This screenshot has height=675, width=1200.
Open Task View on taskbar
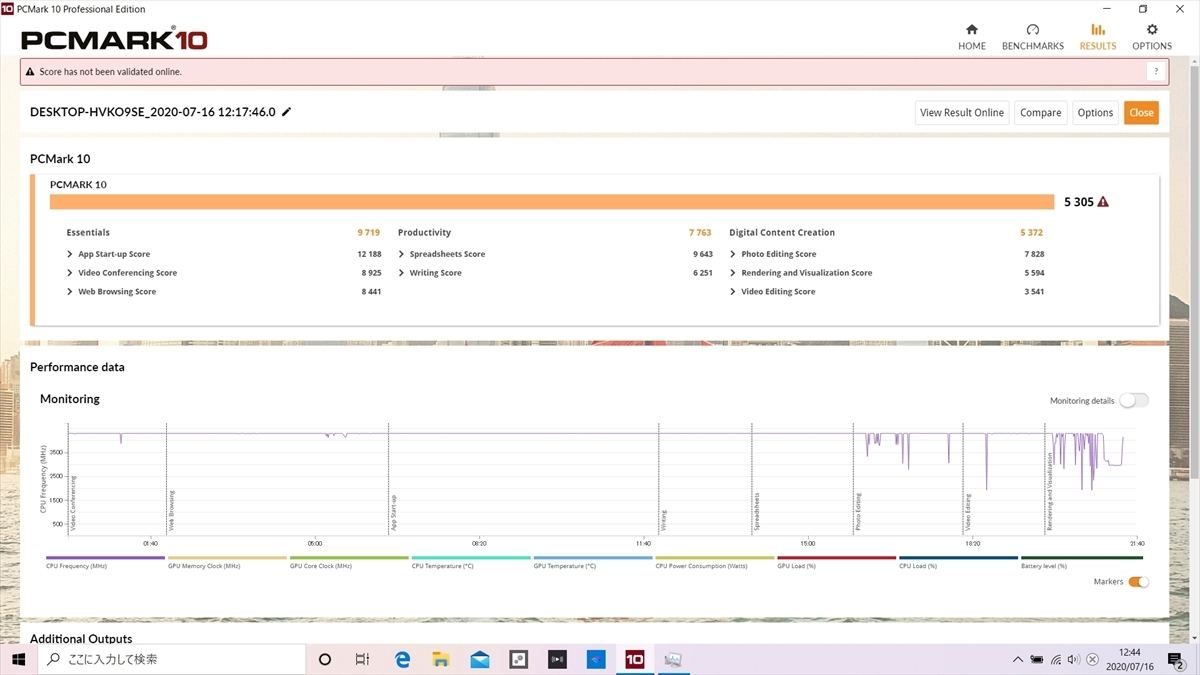tap(363, 659)
